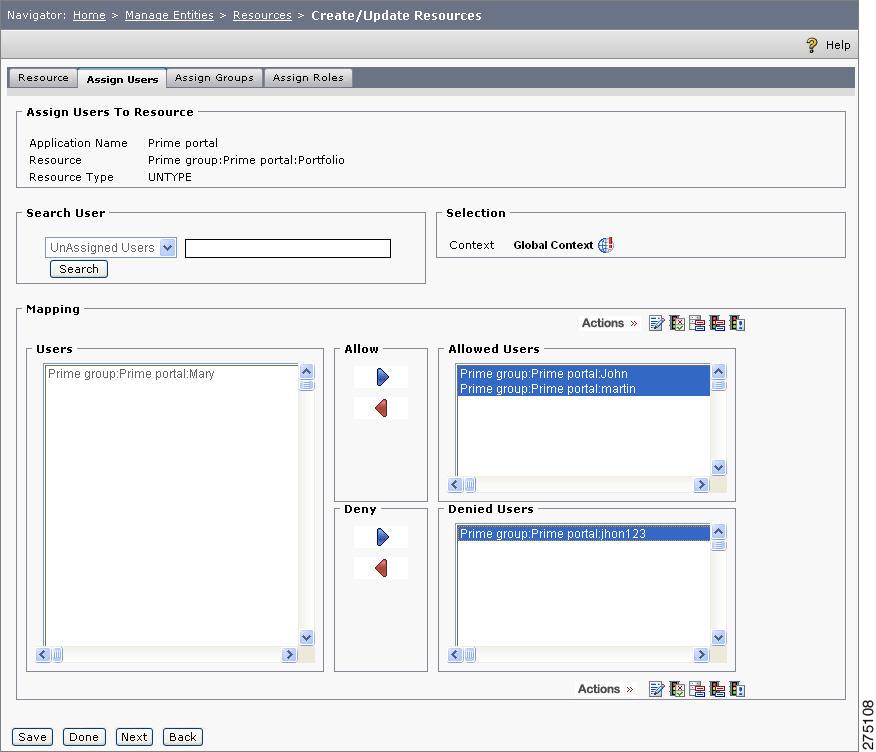The image size is (876, 752).
Task: Select jhon123 in Denied Users list
Action: coord(583,534)
